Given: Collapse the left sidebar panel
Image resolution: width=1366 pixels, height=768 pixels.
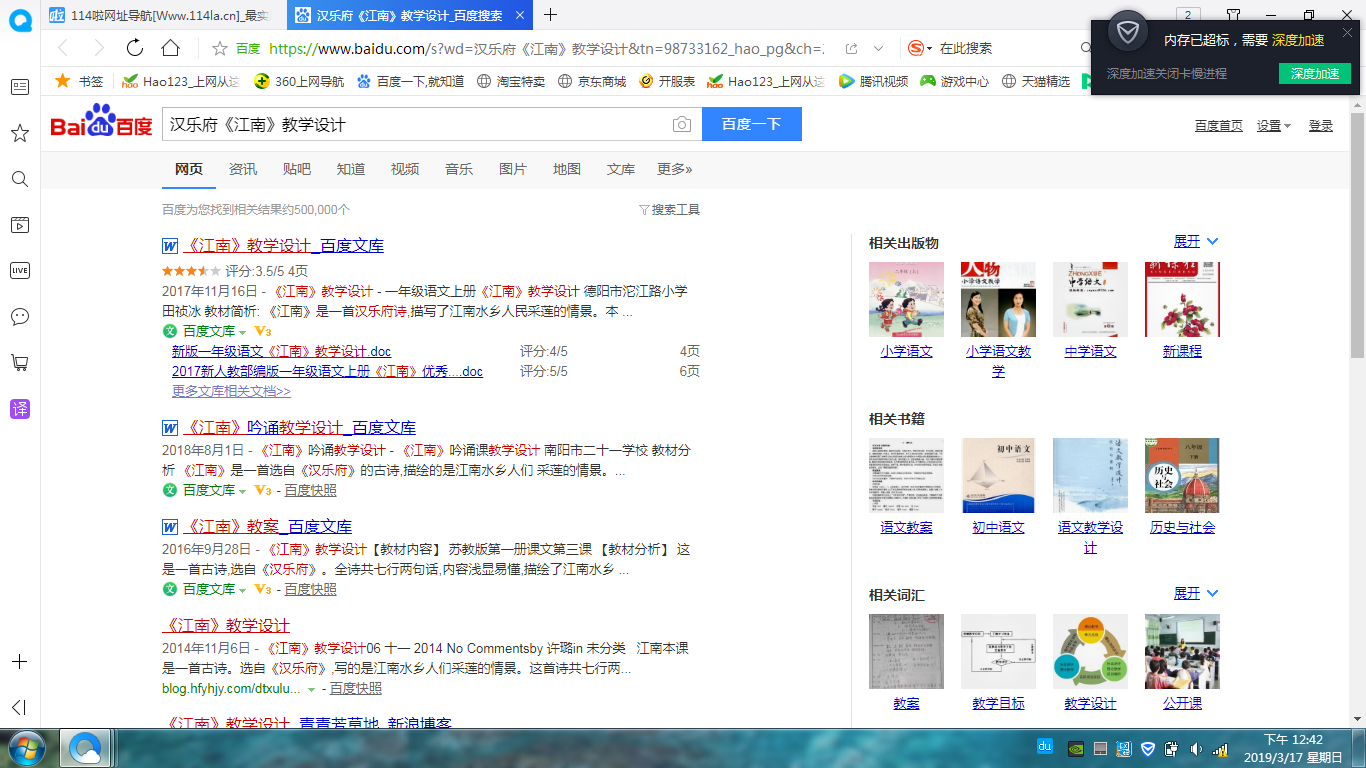Looking at the screenshot, I should point(19,708).
